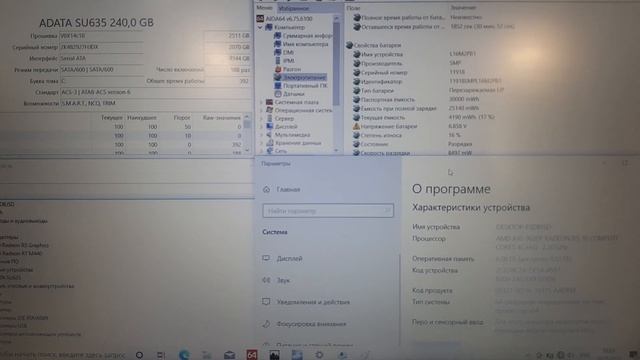This screenshot has width=640, height=360.
Task: Open Суммарная информация in AIDA64 tree
Action: point(307,36)
